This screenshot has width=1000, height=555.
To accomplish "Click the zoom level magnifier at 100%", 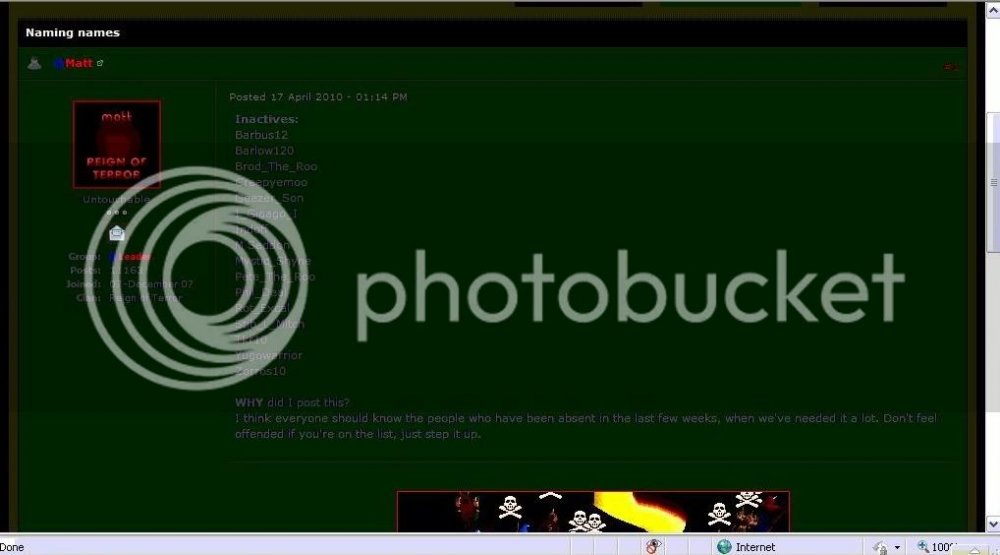I will [x=925, y=547].
